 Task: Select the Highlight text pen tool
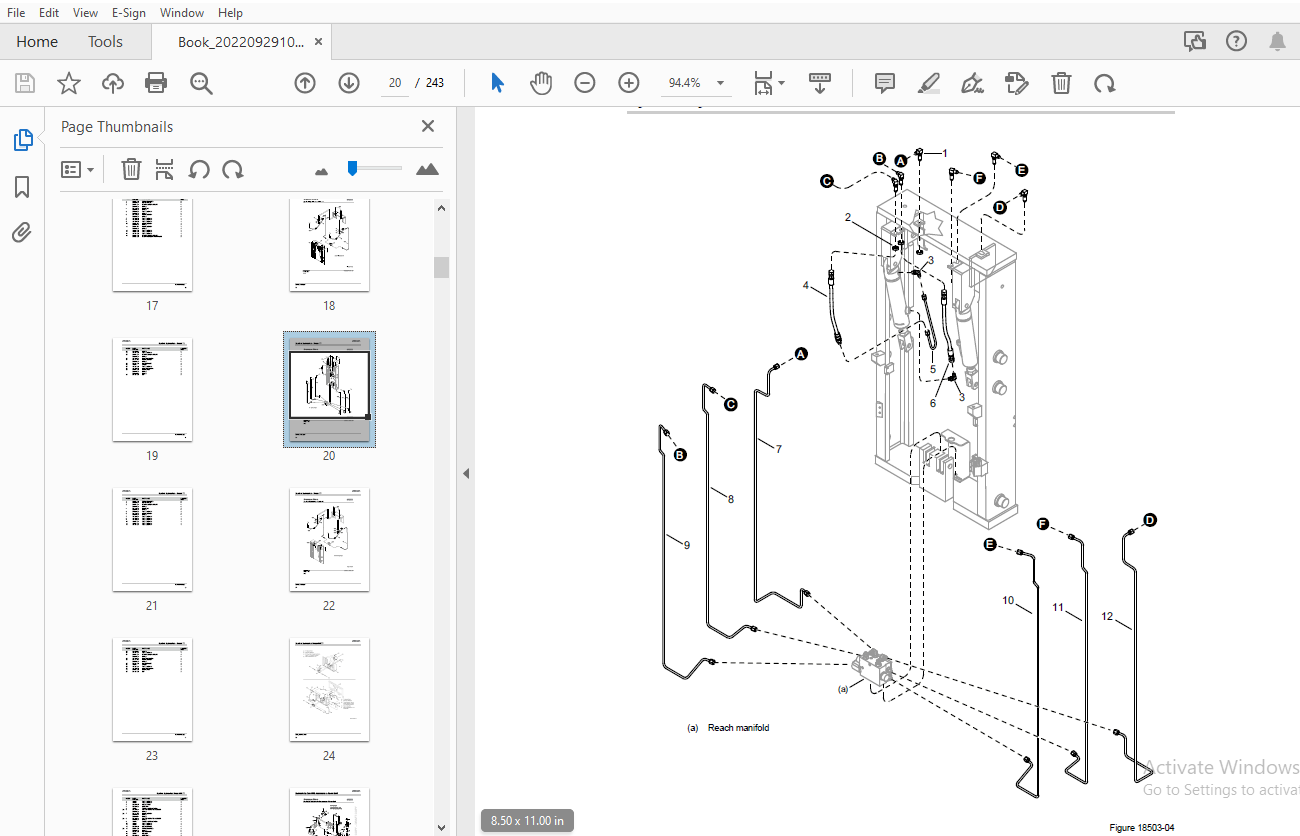click(x=929, y=83)
